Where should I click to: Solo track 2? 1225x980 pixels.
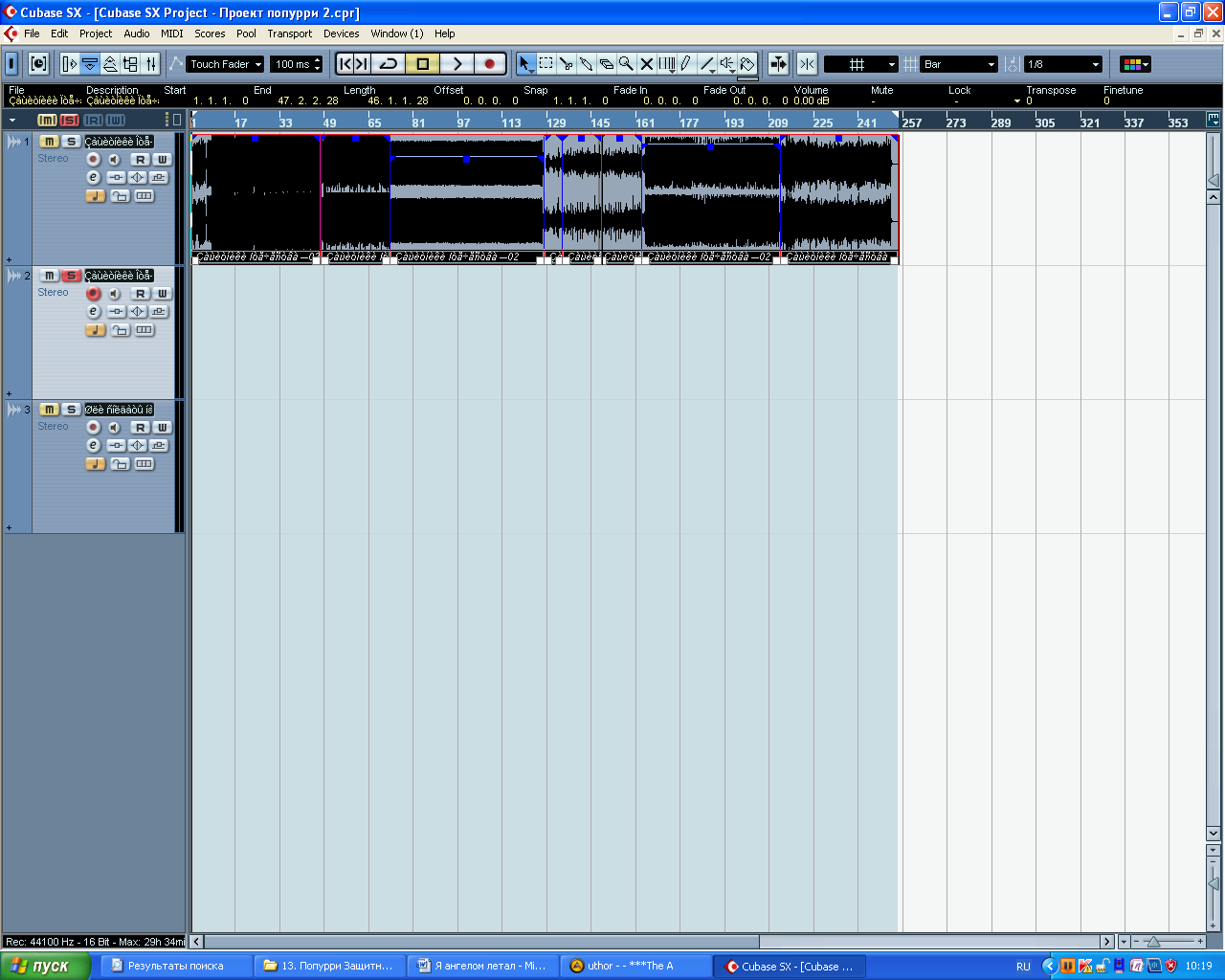pos(70,276)
